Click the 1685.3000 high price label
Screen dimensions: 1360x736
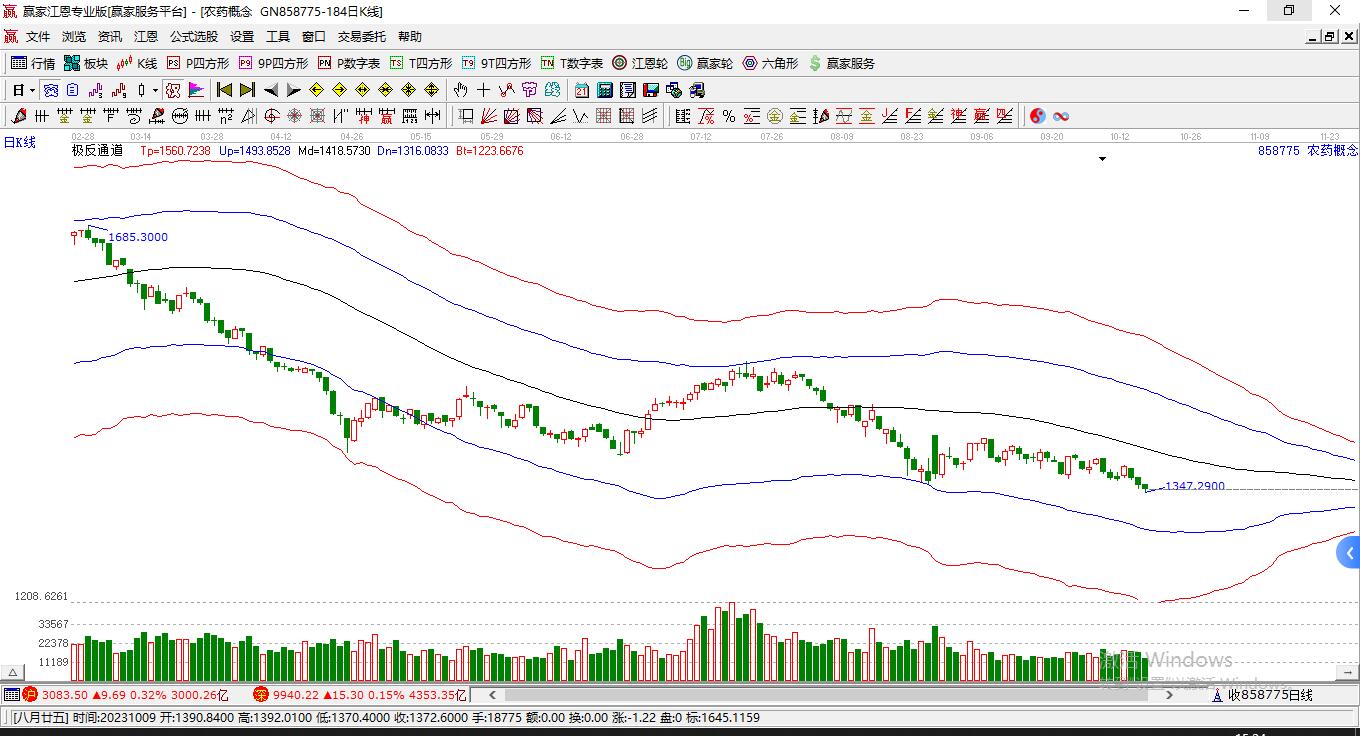(138, 237)
